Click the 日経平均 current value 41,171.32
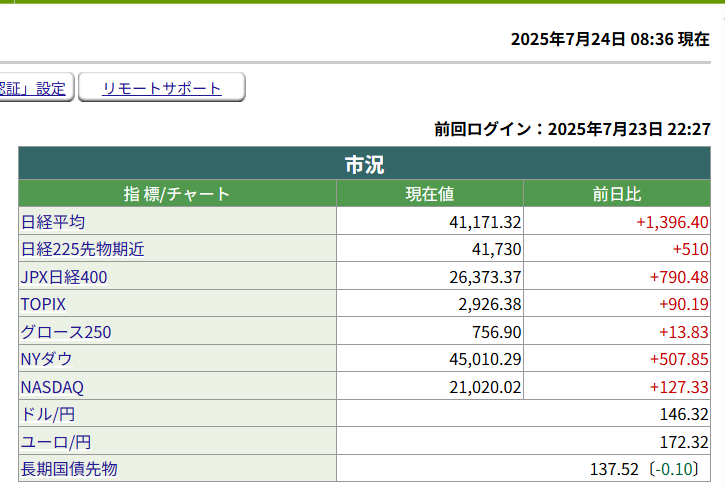725x488 pixels. pos(485,222)
